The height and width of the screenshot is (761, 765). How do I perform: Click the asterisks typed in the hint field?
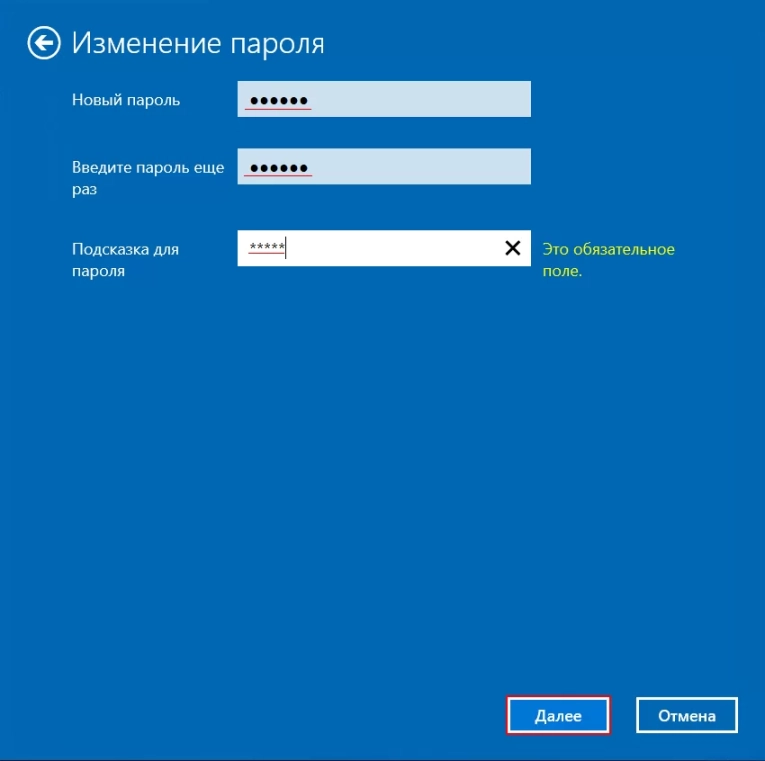pyautogui.click(x=266, y=247)
